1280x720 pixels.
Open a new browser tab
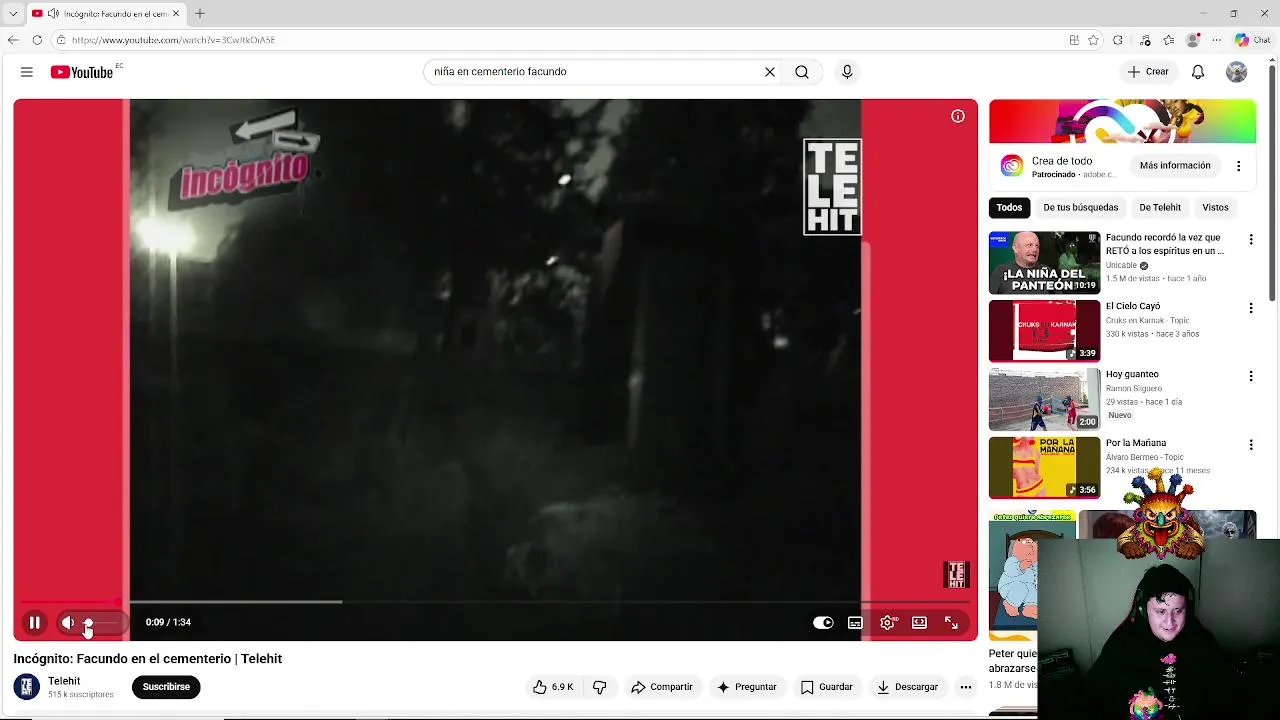[200, 13]
